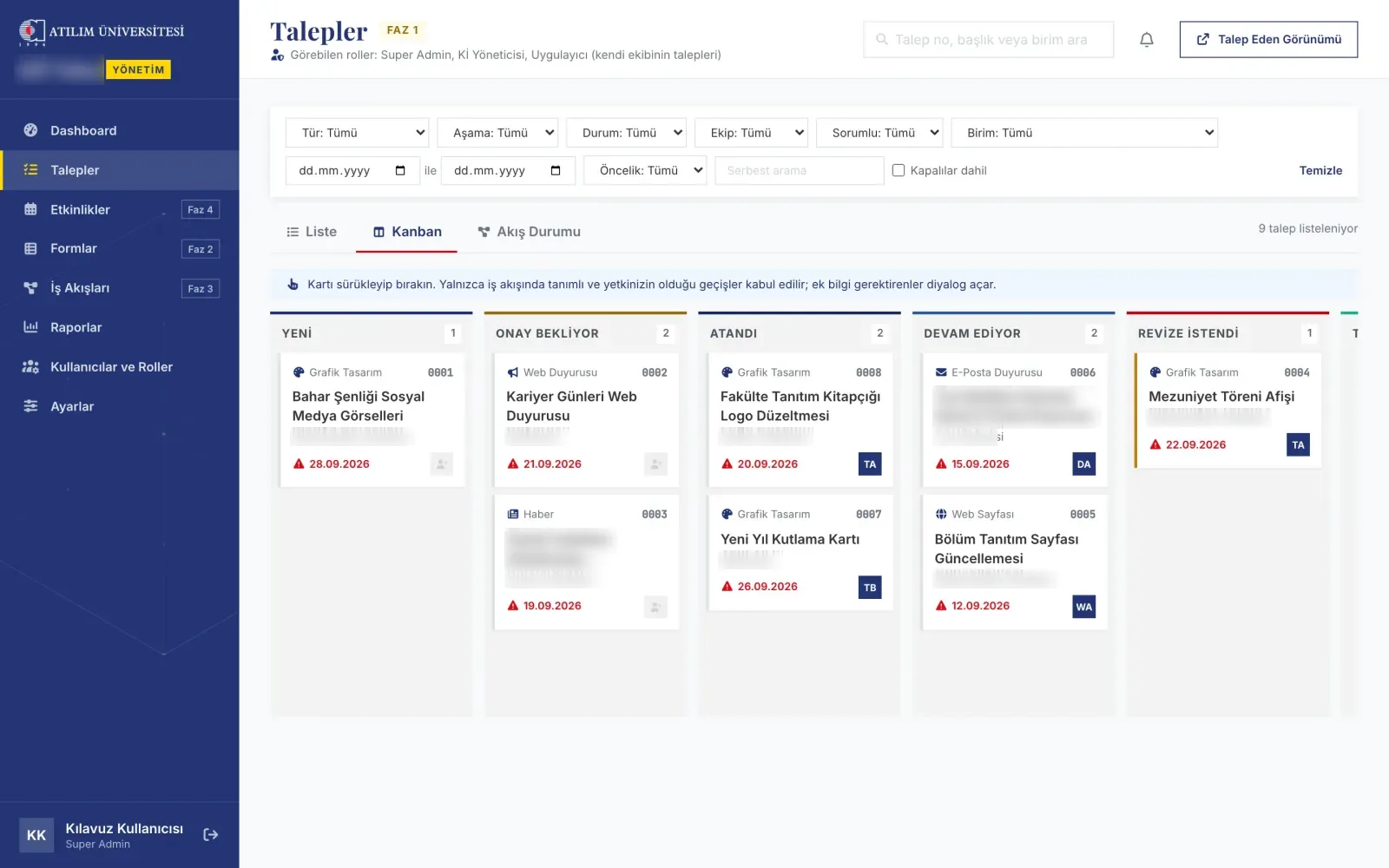Screen dimensions: 1389x868
Task: Open the Tür: Tümü dropdown
Action: point(357,133)
